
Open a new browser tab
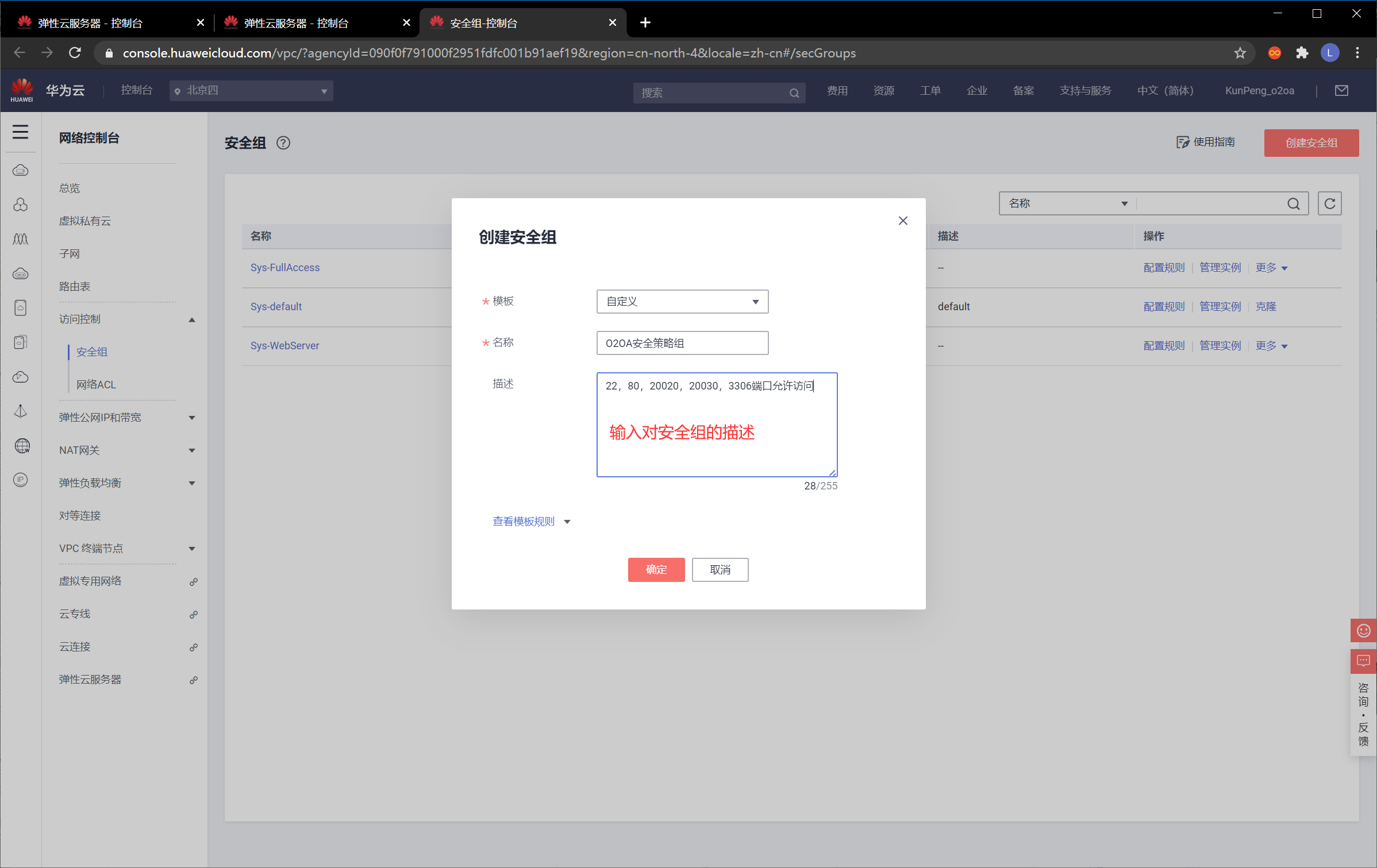645,22
